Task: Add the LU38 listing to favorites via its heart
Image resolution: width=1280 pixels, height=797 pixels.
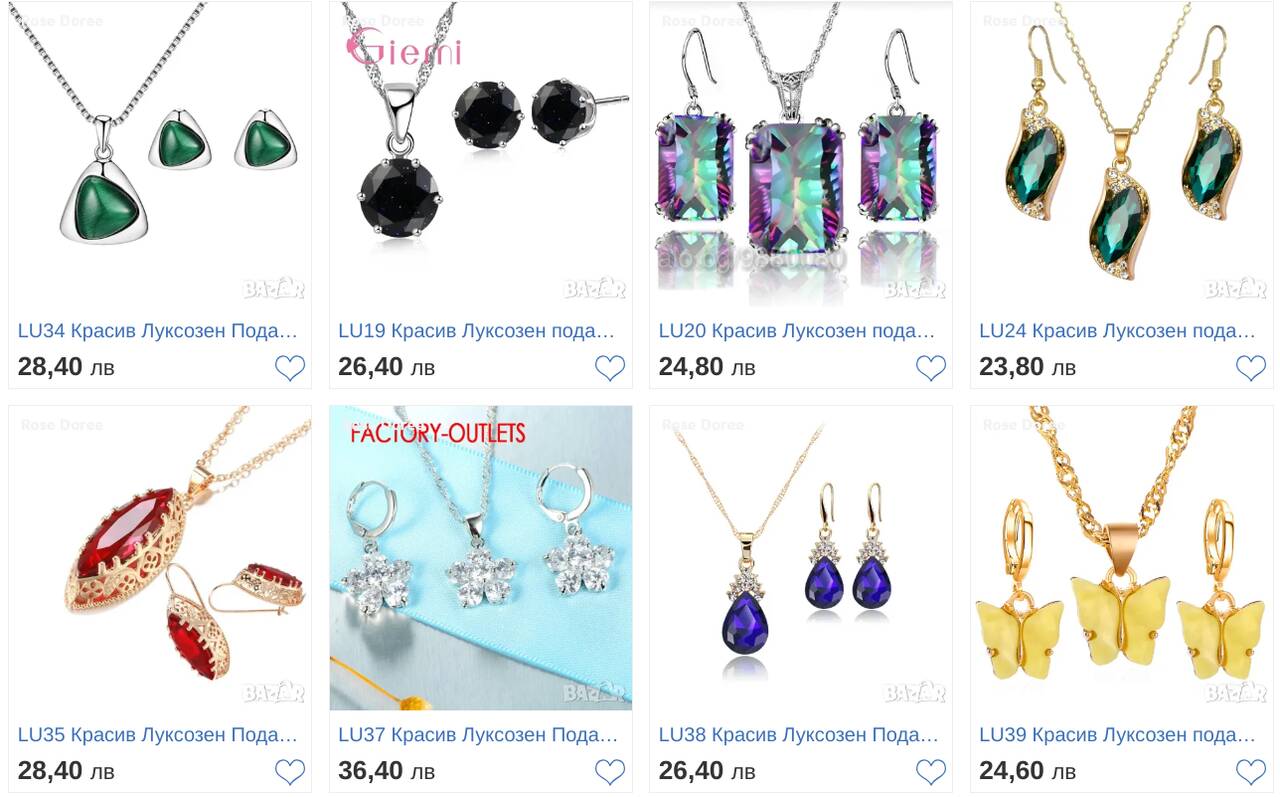Action: tap(931, 772)
